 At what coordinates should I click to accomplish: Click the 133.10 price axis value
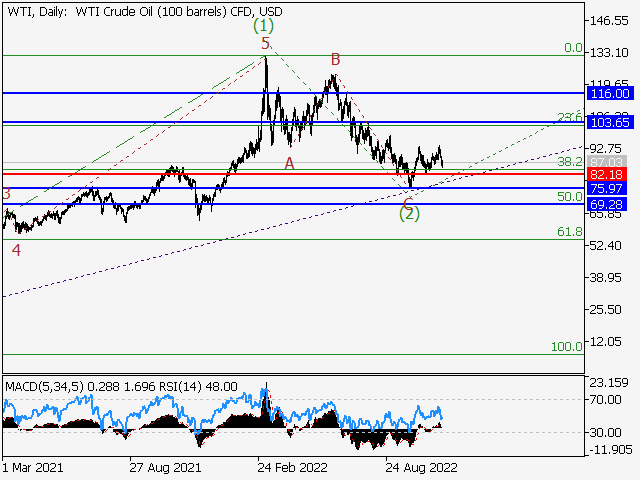(x=609, y=53)
